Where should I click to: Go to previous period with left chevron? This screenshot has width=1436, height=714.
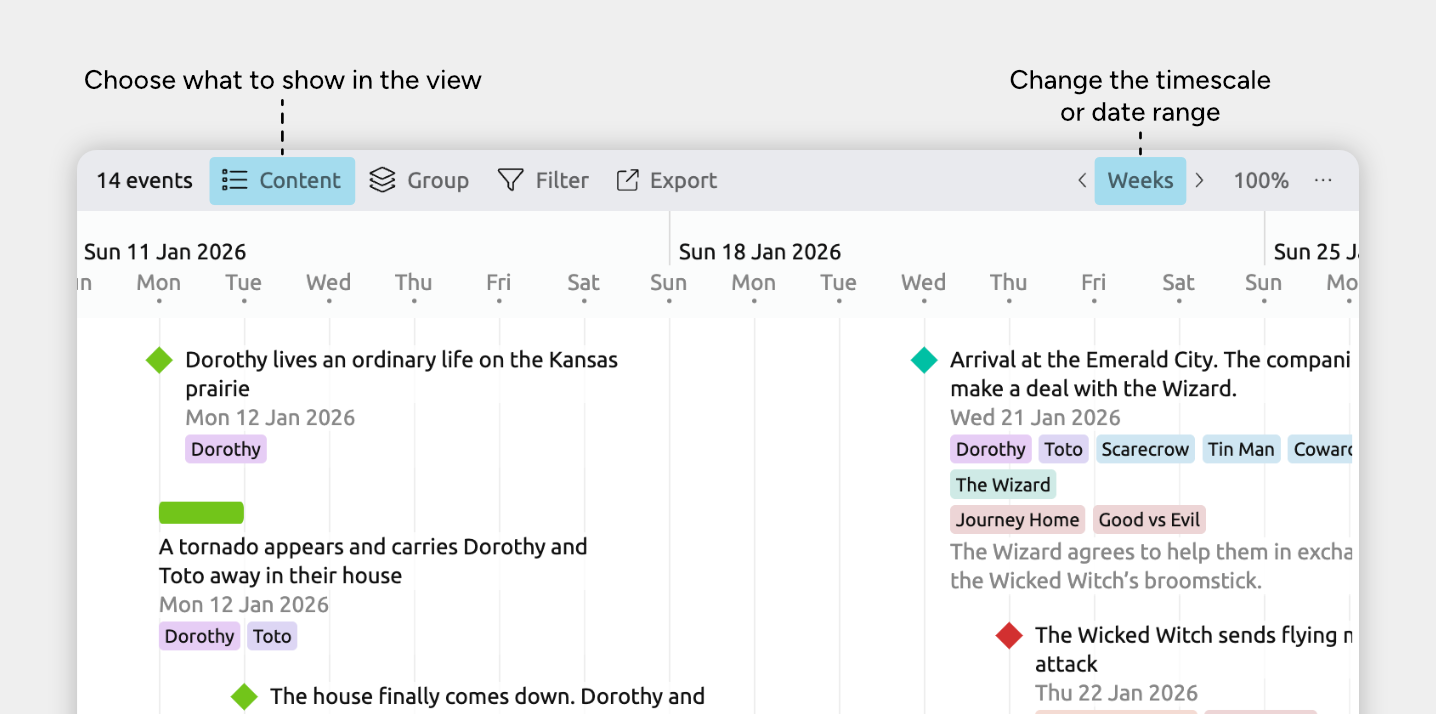click(x=1082, y=180)
